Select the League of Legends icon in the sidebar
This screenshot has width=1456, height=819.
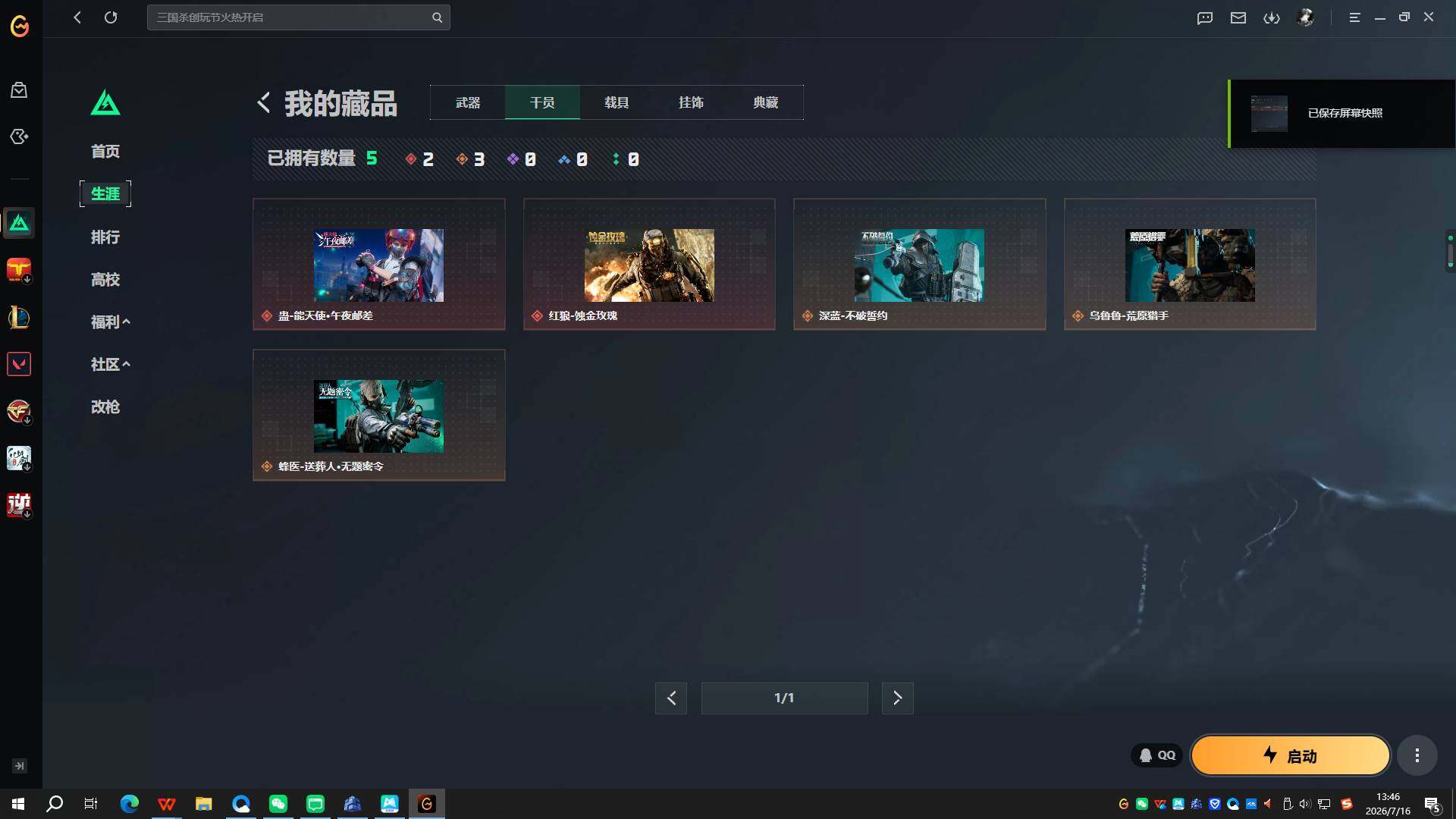(x=19, y=317)
